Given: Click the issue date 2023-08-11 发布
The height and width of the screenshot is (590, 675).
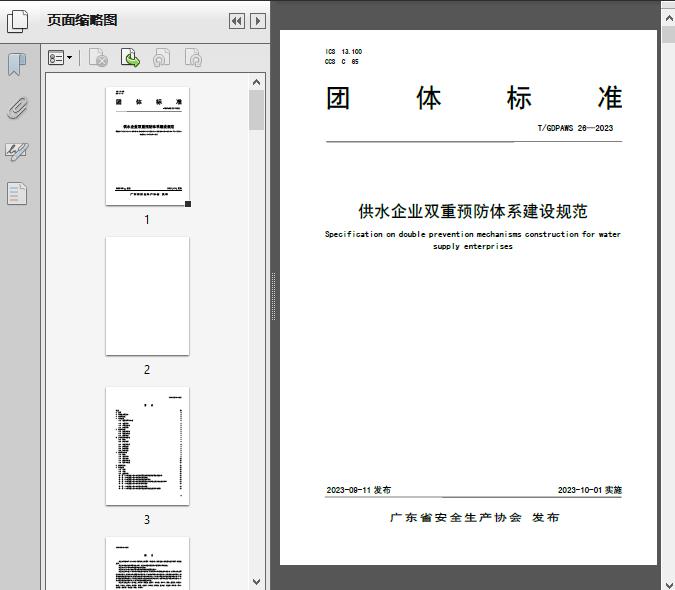Looking at the screenshot, I should (x=359, y=490).
